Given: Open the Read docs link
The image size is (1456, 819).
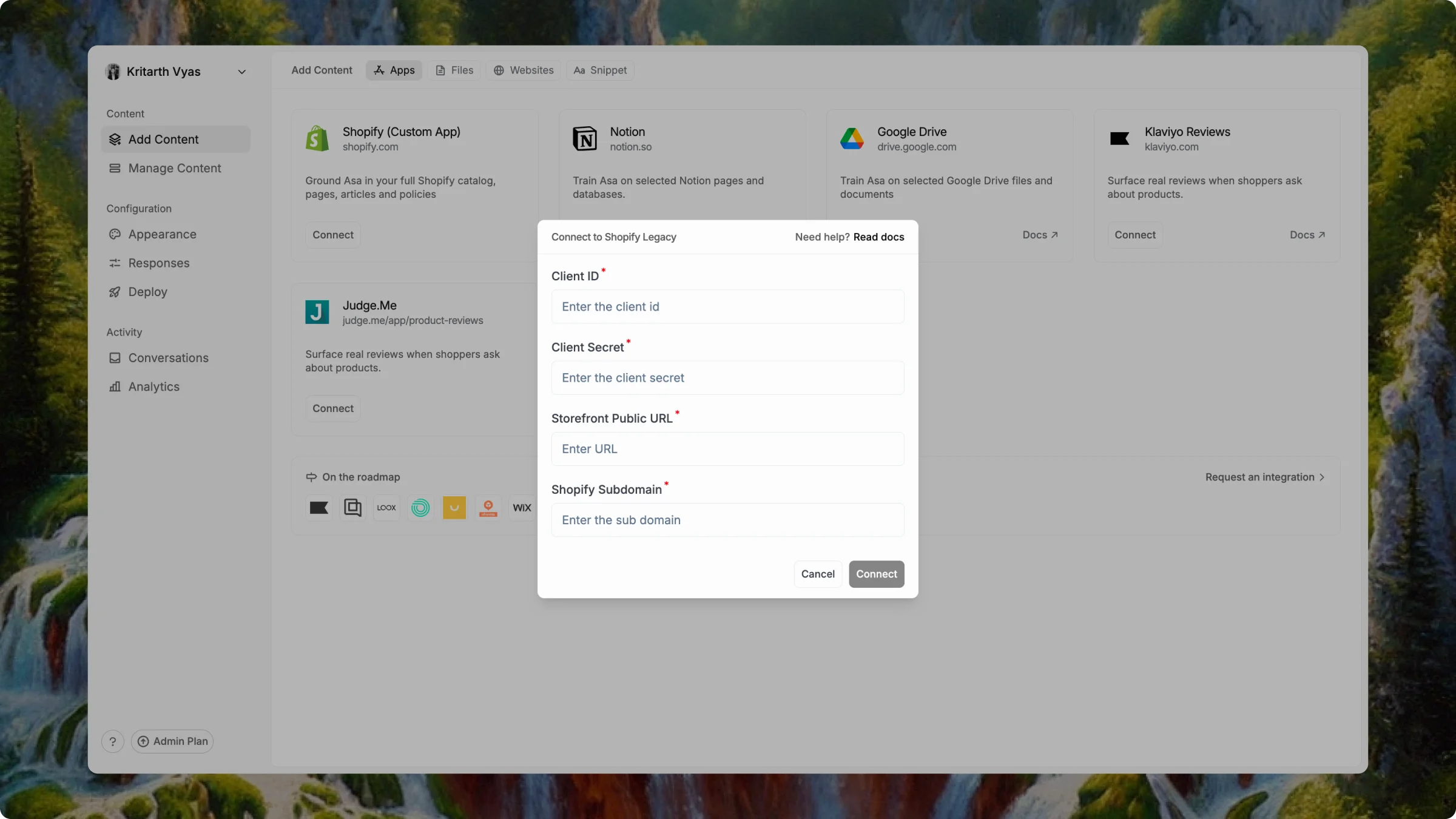Looking at the screenshot, I should 878,237.
